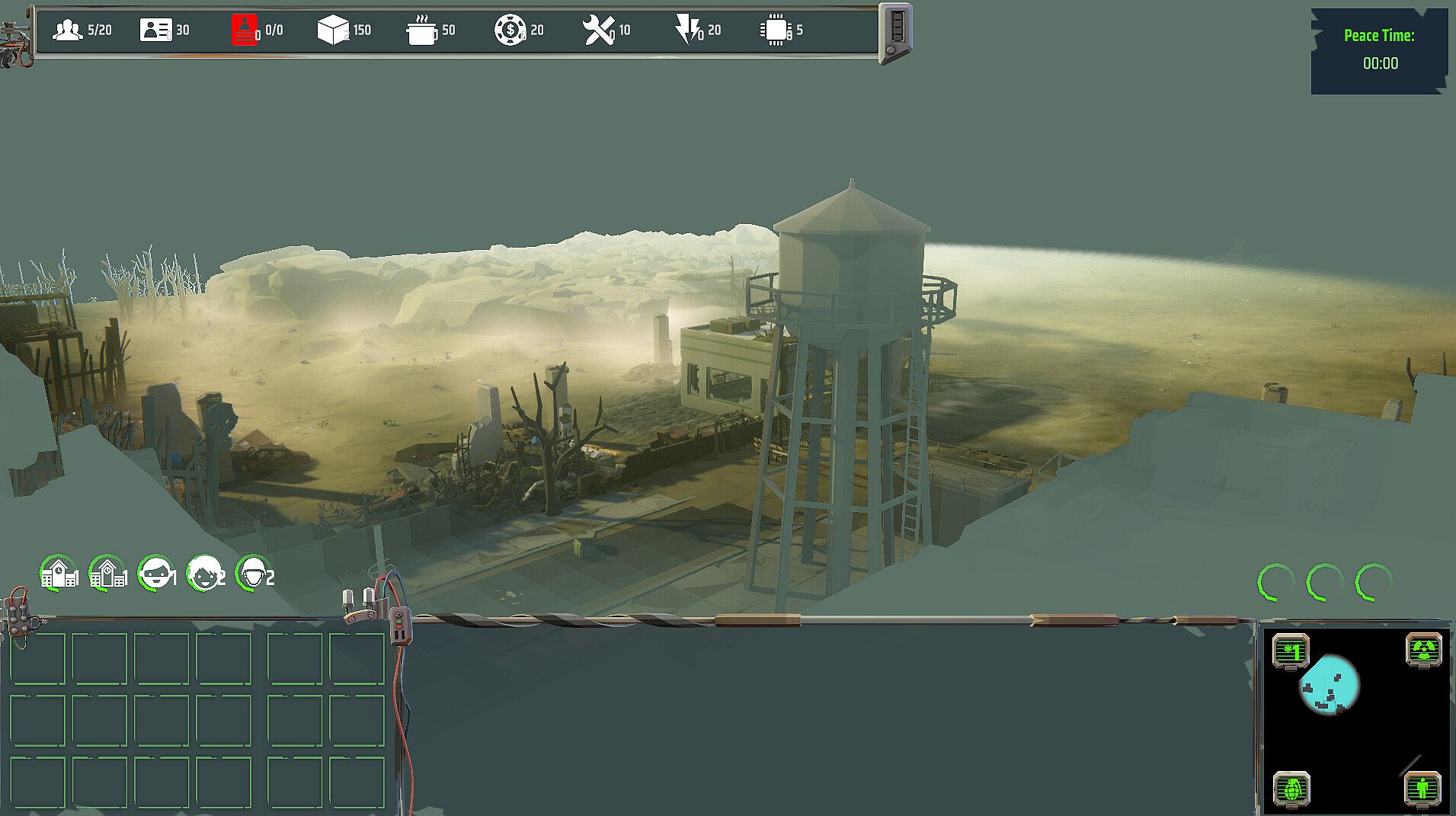This screenshot has width=1456, height=816.
Task: Click the lightning bolt energy icon
Action: pyautogui.click(x=687, y=30)
